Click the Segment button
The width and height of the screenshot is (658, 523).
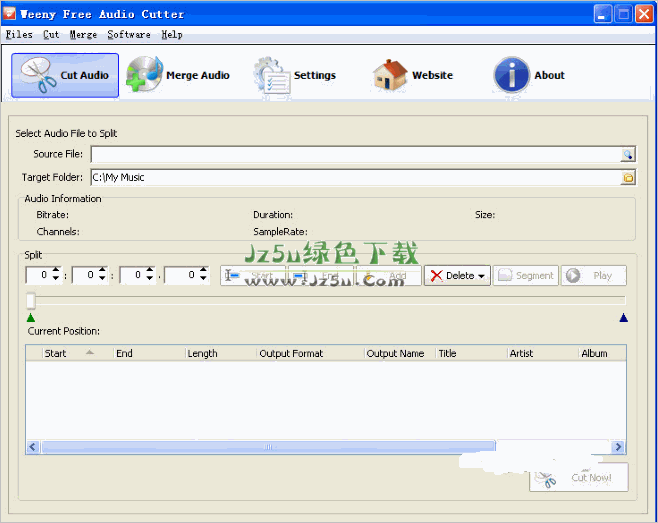pos(526,276)
